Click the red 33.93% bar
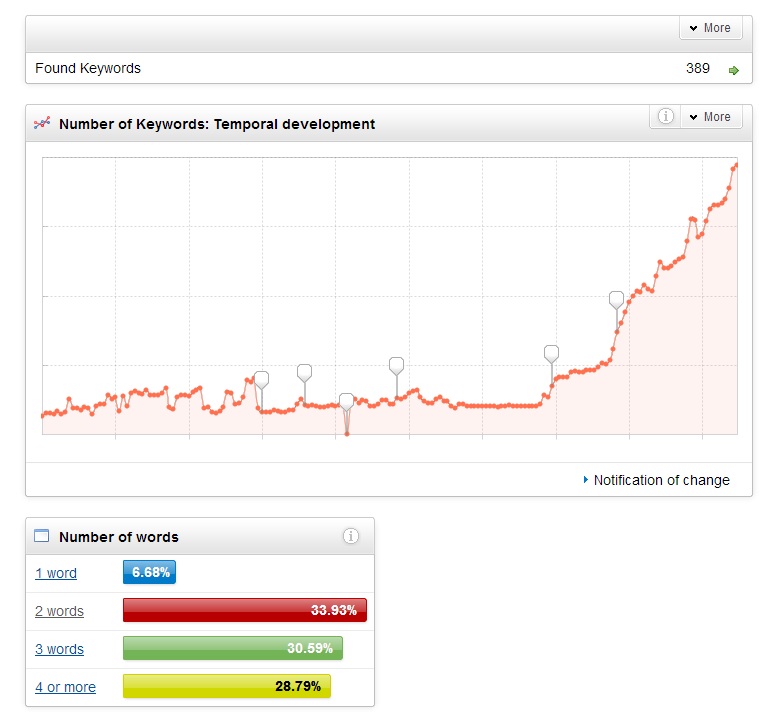Screen dimensions: 764x723 pyautogui.click(x=244, y=610)
